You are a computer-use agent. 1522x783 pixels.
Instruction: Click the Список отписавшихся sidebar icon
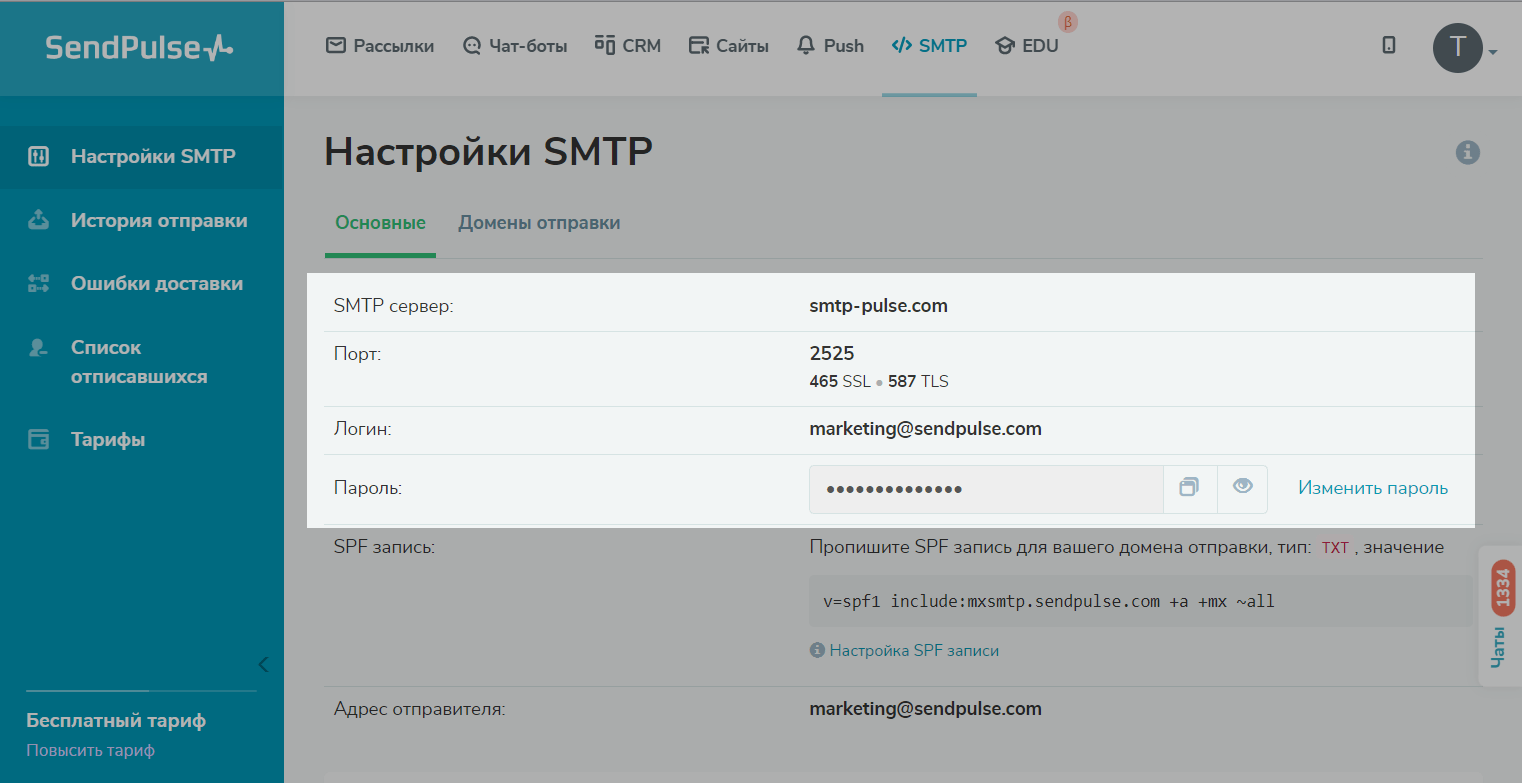click(38, 348)
